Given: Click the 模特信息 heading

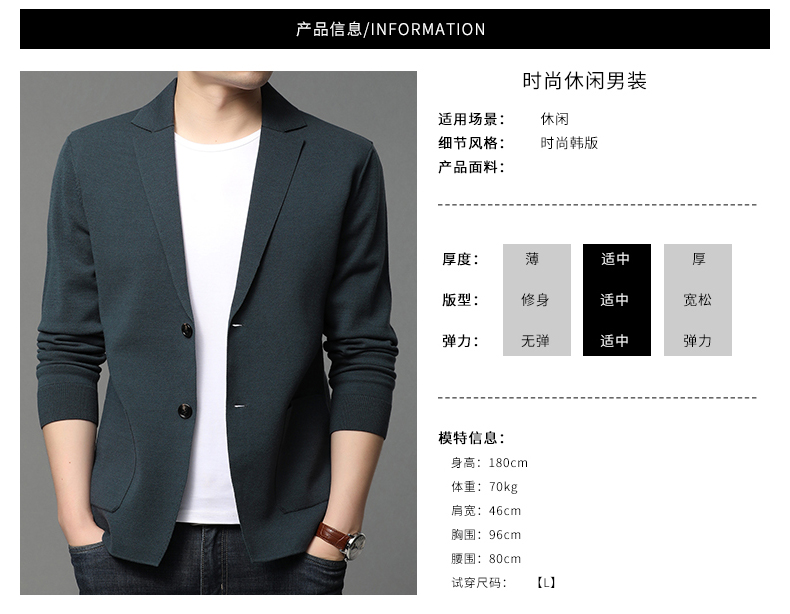Looking at the screenshot, I should (x=471, y=438).
